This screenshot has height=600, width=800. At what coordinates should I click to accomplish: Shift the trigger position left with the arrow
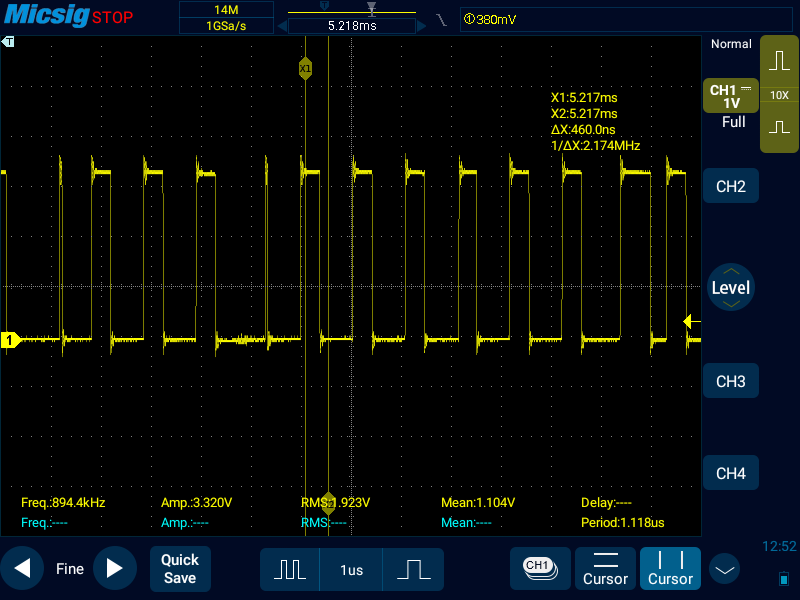point(282,26)
